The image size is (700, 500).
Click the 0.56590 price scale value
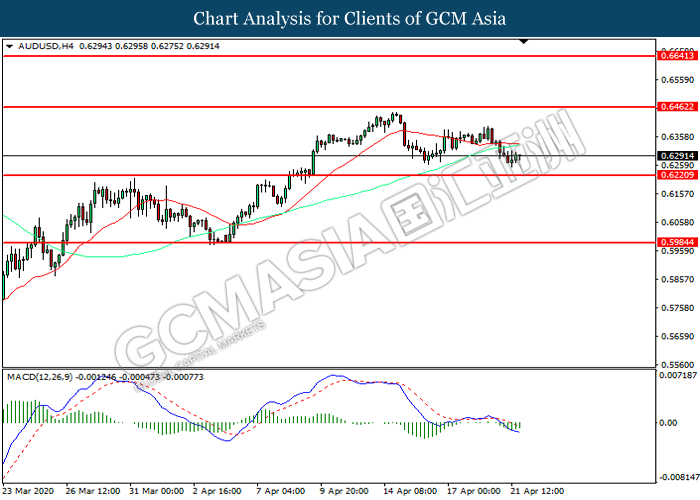(x=678, y=337)
